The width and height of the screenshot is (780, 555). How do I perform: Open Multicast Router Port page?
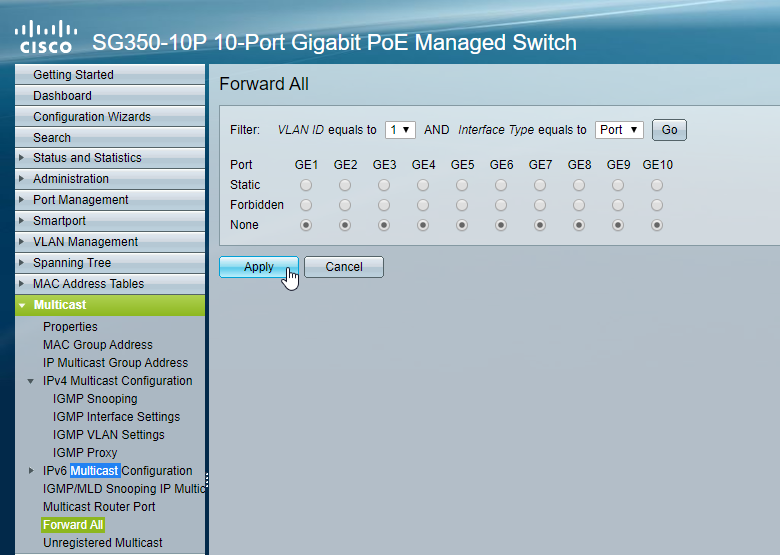coord(99,507)
